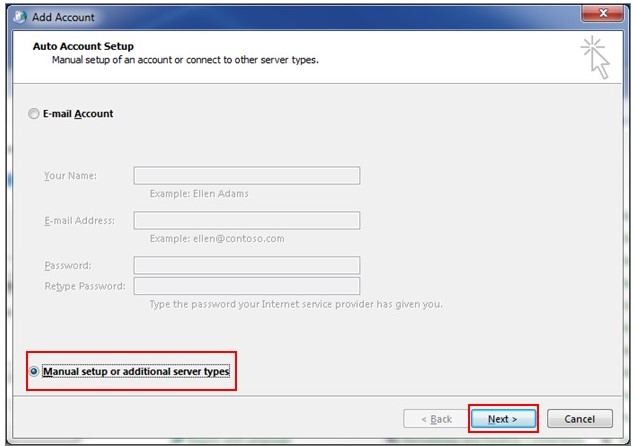Go to the previous step with the Back button
The width and height of the screenshot is (634, 446).
coord(435,419)
